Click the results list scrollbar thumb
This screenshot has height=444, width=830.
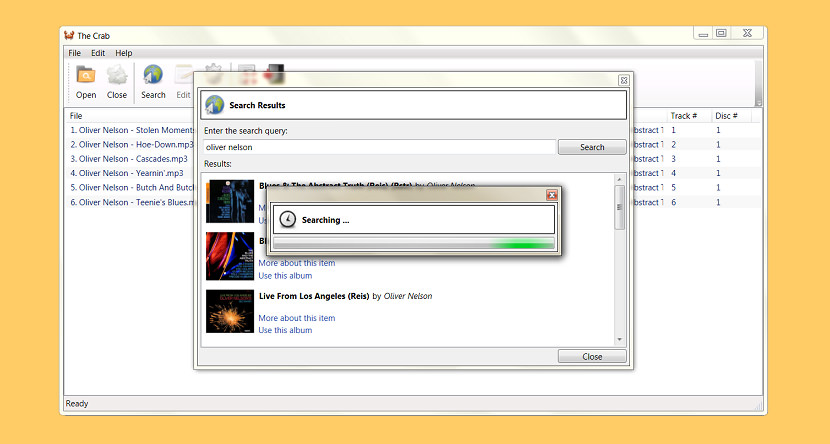[619, 207]
